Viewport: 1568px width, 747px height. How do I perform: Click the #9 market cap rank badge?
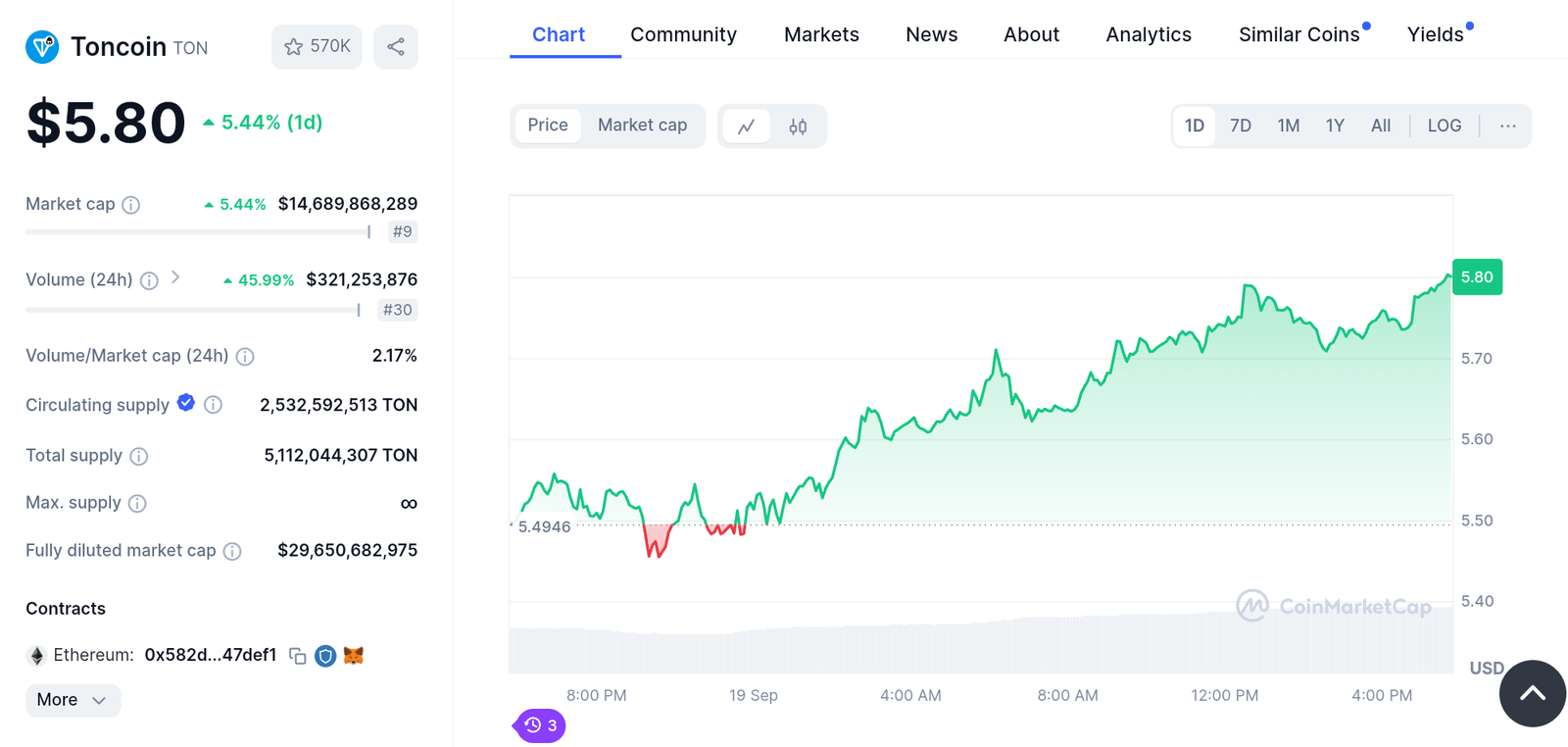pyautogui.click(x=402, y=232)
